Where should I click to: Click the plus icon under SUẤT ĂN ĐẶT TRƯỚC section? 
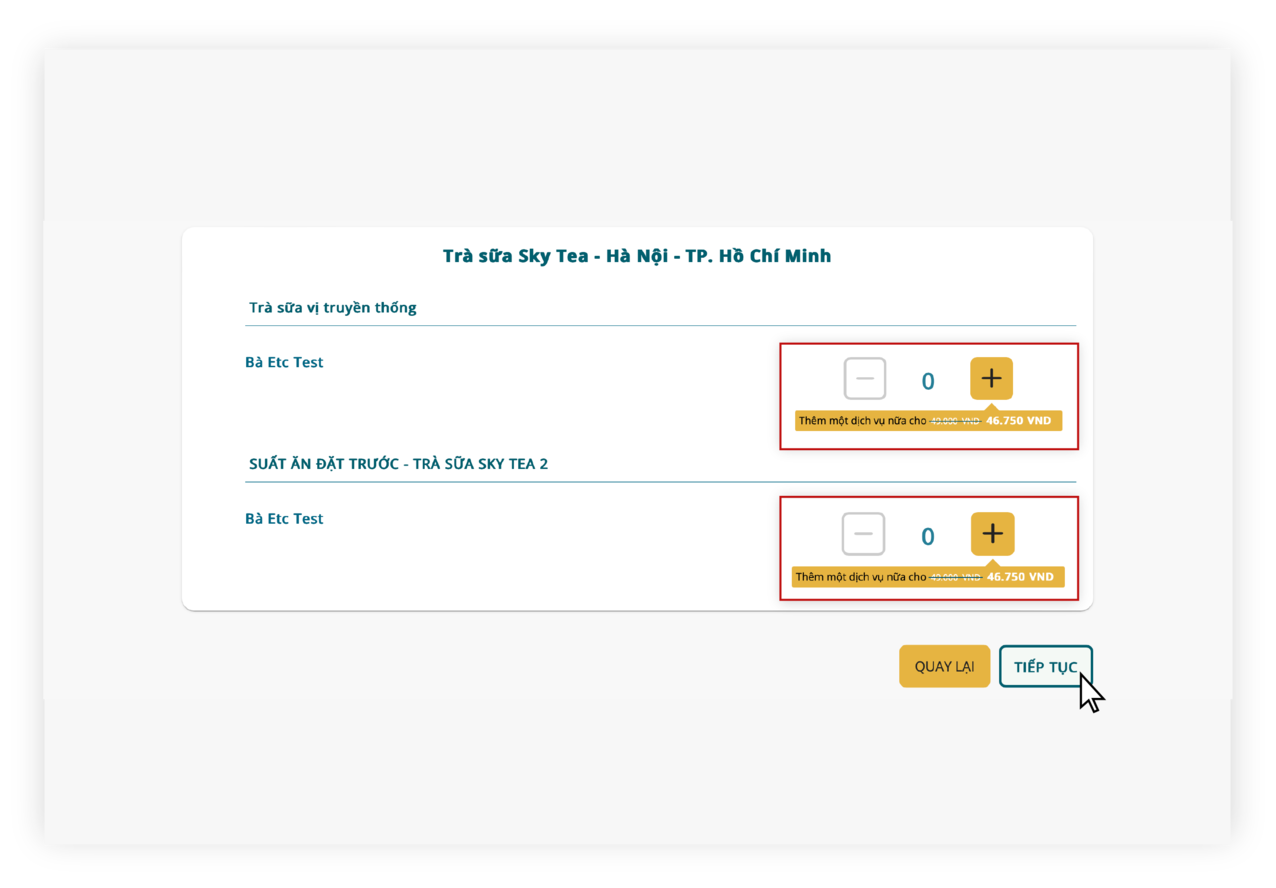pos(992,534)
